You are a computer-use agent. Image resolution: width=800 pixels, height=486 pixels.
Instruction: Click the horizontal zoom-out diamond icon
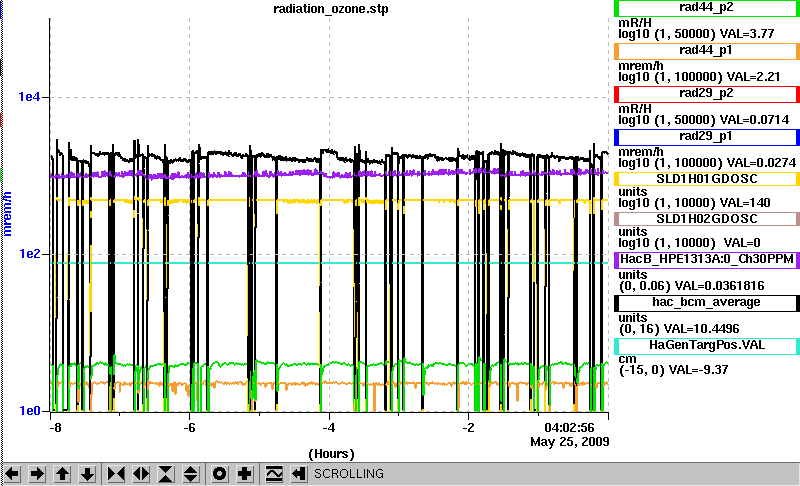point(141,474)
